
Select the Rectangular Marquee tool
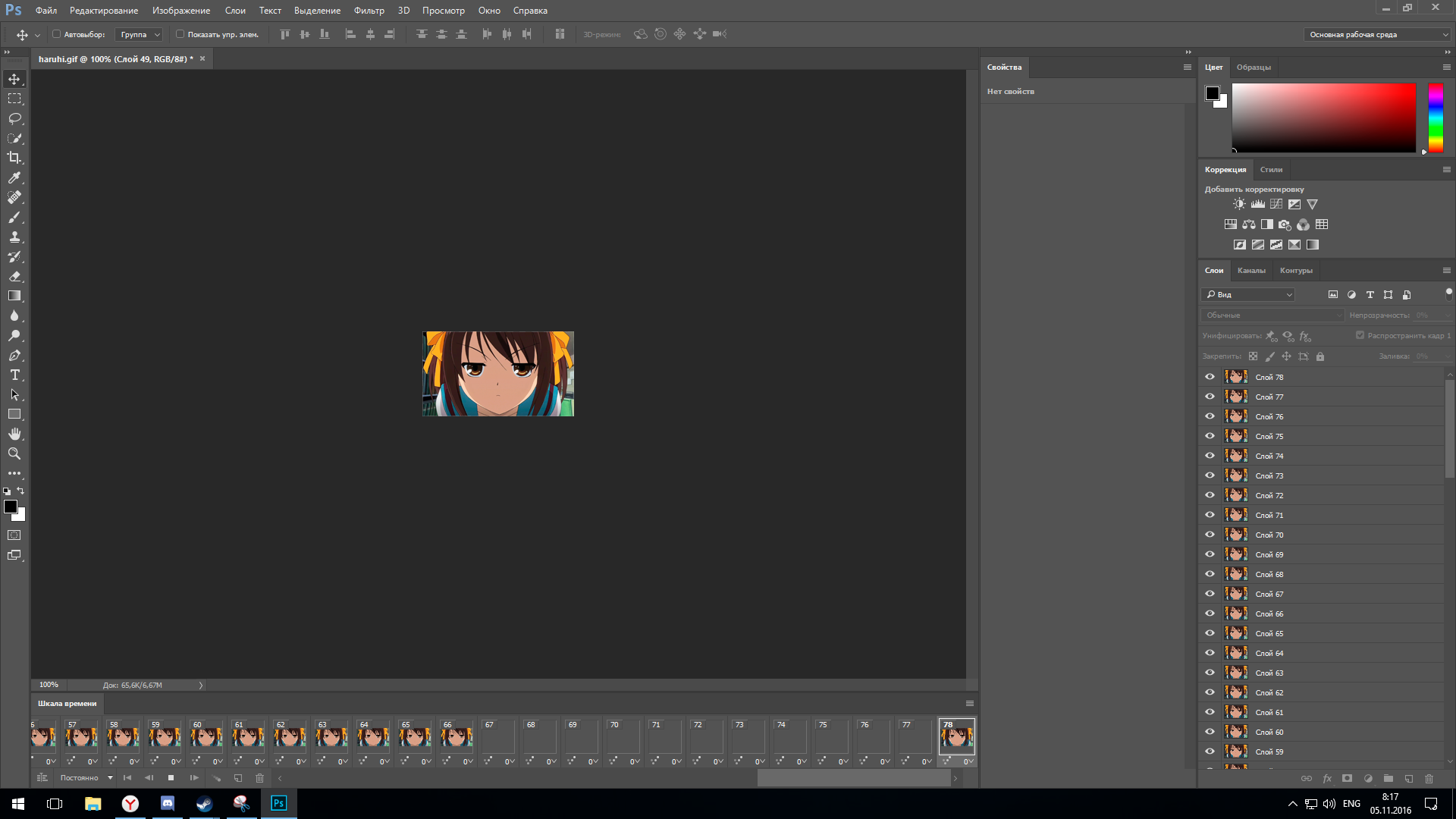pos(14,99)
